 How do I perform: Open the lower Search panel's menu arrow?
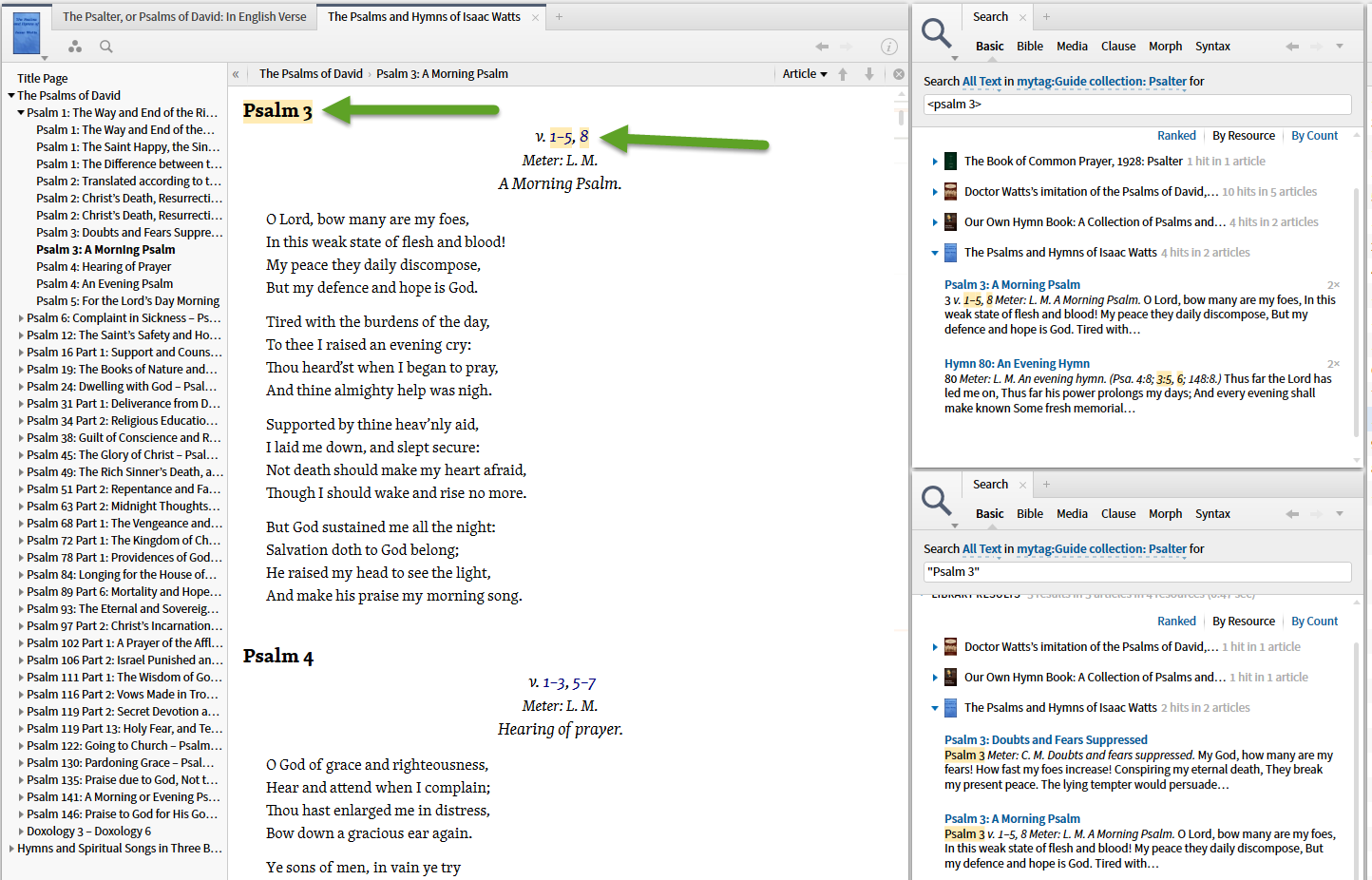point(1340,513)
